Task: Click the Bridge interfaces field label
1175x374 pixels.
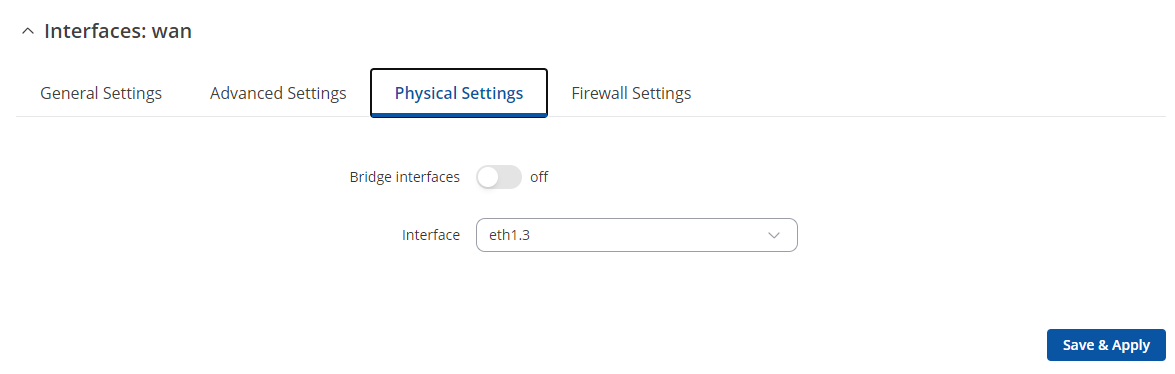Action: click(x=405, y=178)
